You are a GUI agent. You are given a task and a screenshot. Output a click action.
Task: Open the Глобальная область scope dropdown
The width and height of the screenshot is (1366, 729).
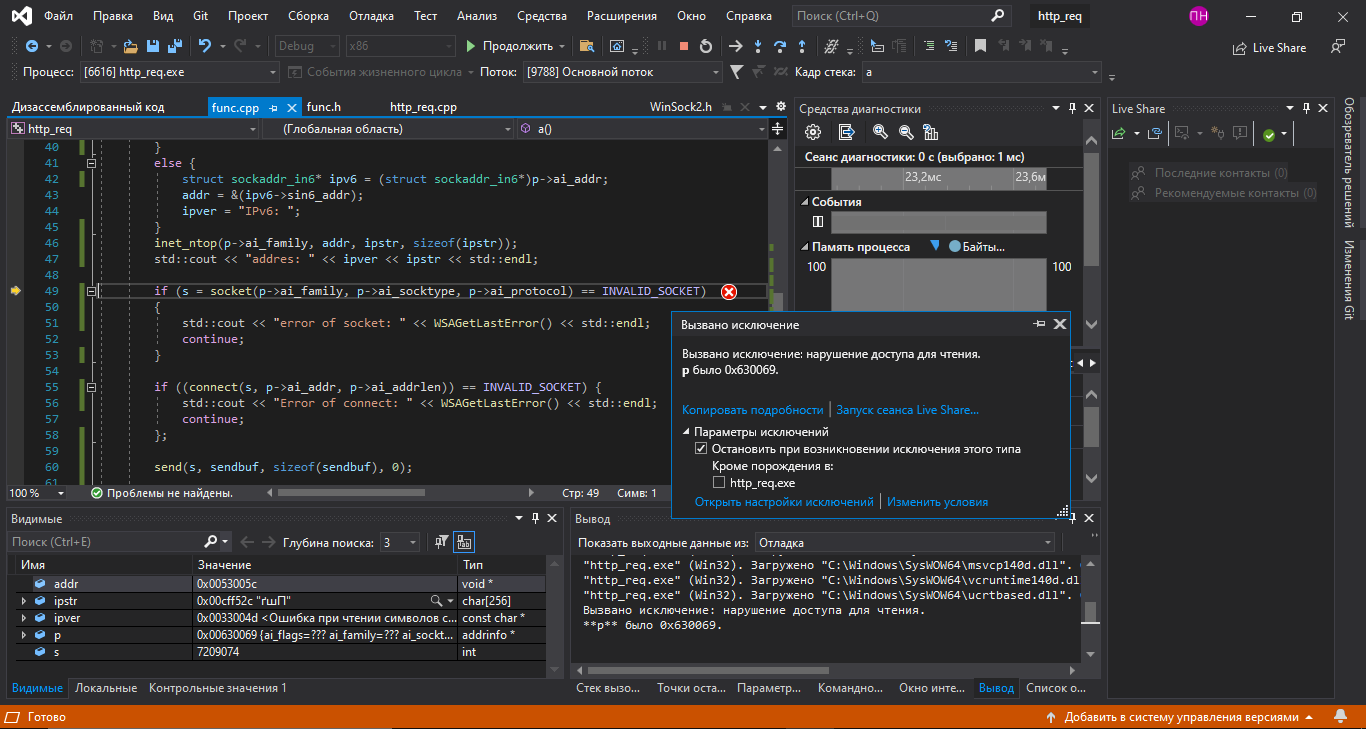(x=389, y=129)
